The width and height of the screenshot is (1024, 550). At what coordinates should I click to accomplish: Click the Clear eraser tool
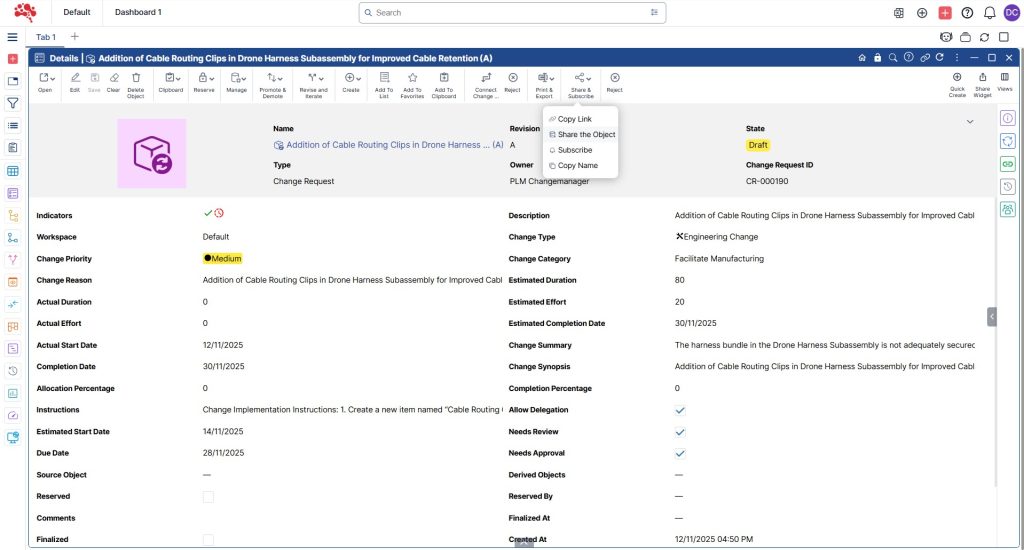(x=114, y=83)
